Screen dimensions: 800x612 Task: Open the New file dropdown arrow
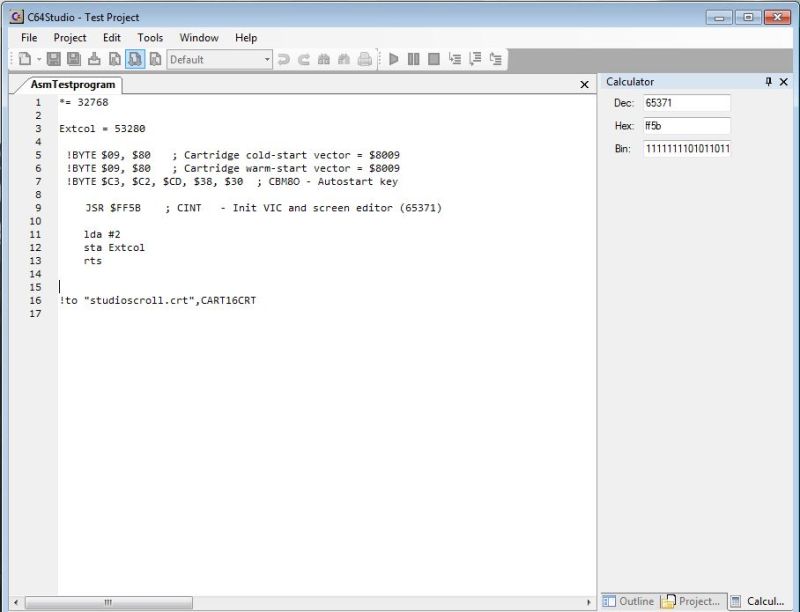pyautogui.click(x=40, y=59)
